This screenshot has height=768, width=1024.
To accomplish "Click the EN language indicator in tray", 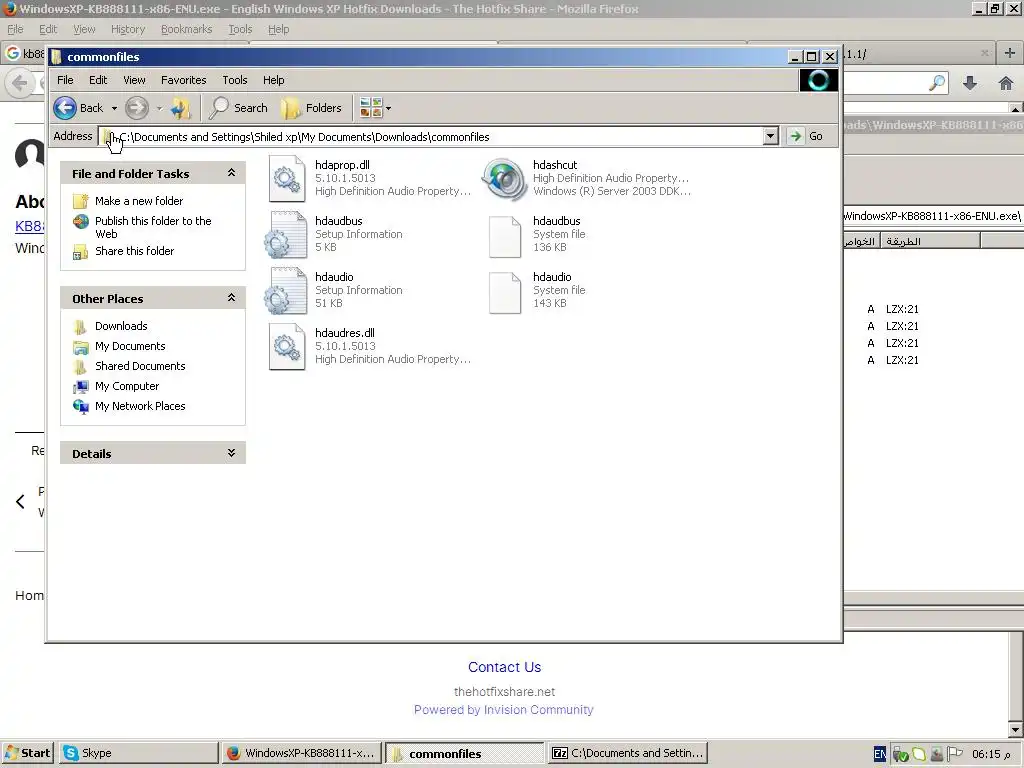I will click(x=880, y=754).
